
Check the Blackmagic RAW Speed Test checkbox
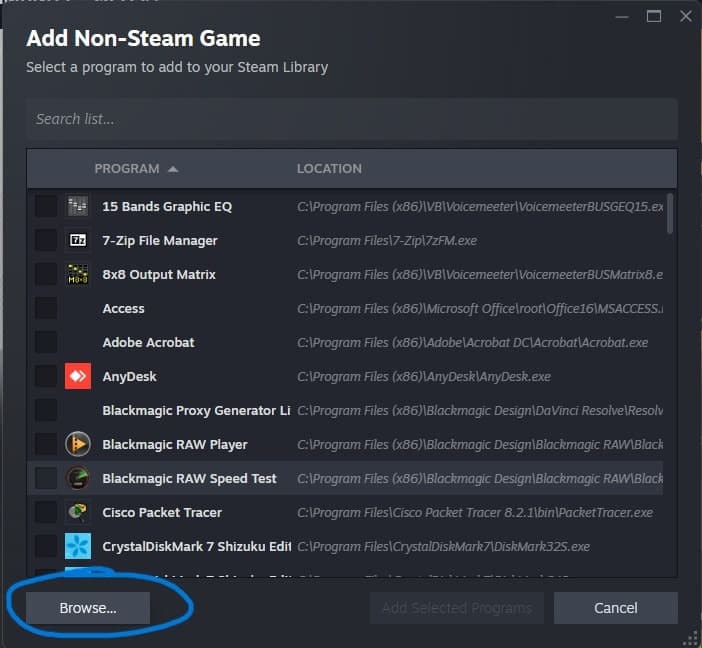tap(46, 479)
